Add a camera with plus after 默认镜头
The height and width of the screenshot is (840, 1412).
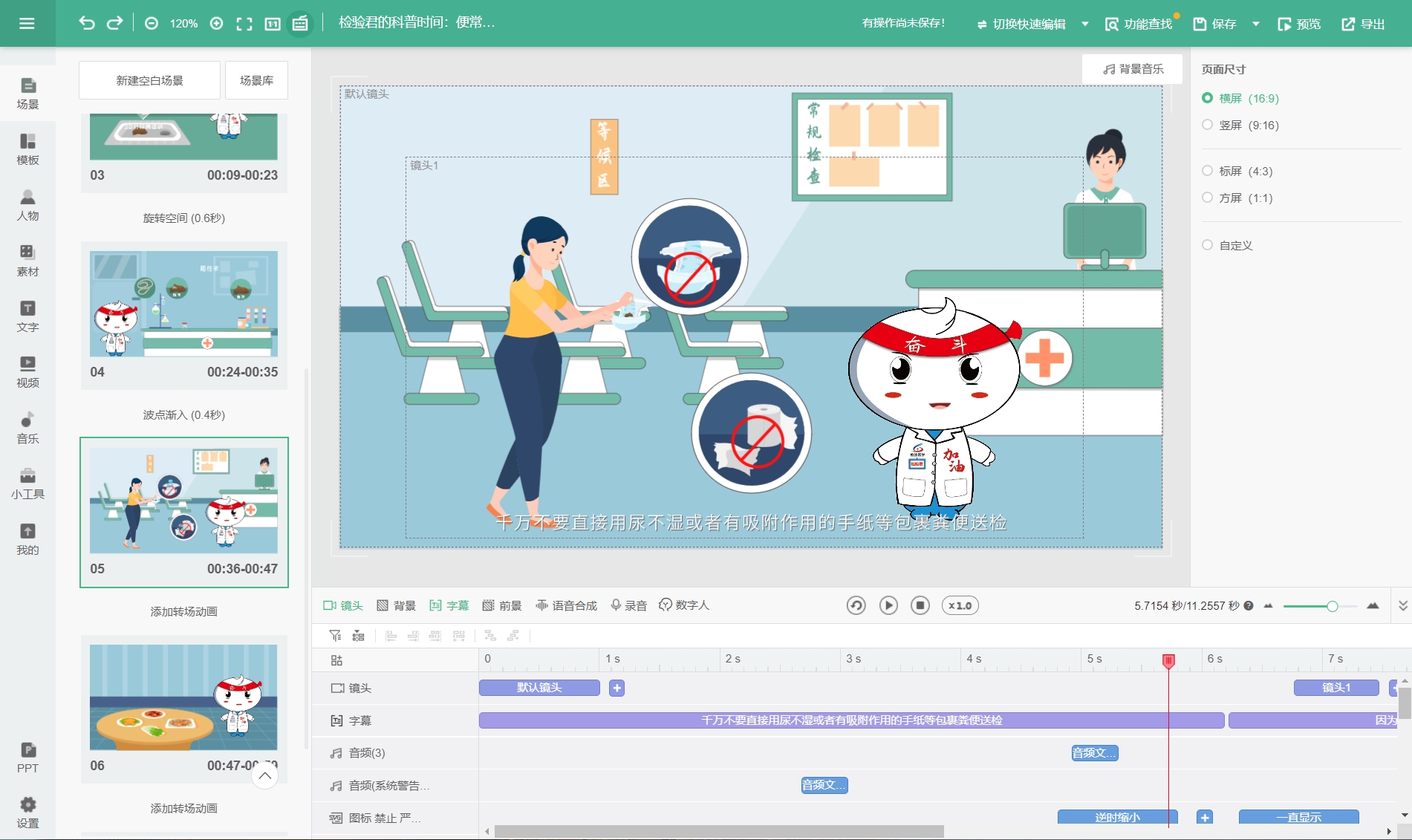pos(616,688)
